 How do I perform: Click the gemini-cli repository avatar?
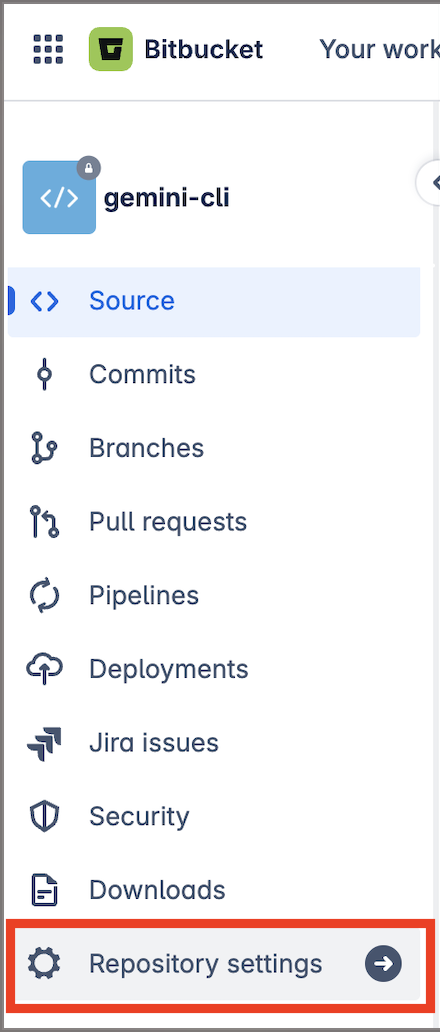(x=59, y=197)
